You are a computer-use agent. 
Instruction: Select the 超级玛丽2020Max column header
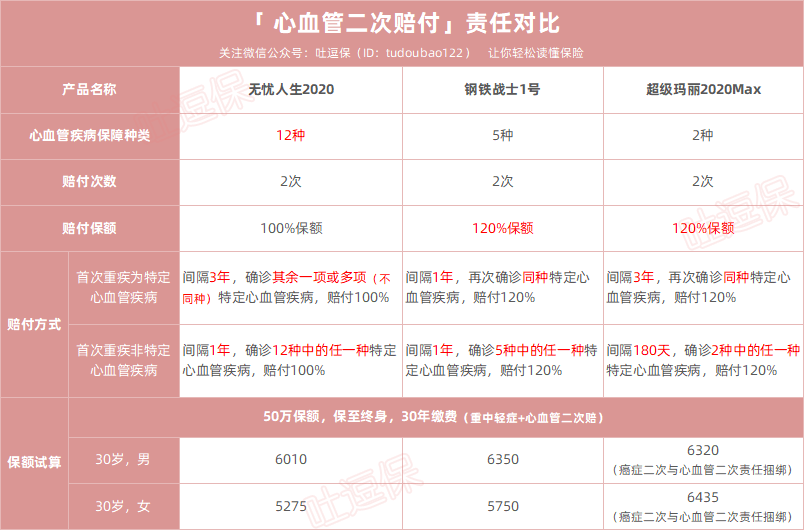pos(703,89)
